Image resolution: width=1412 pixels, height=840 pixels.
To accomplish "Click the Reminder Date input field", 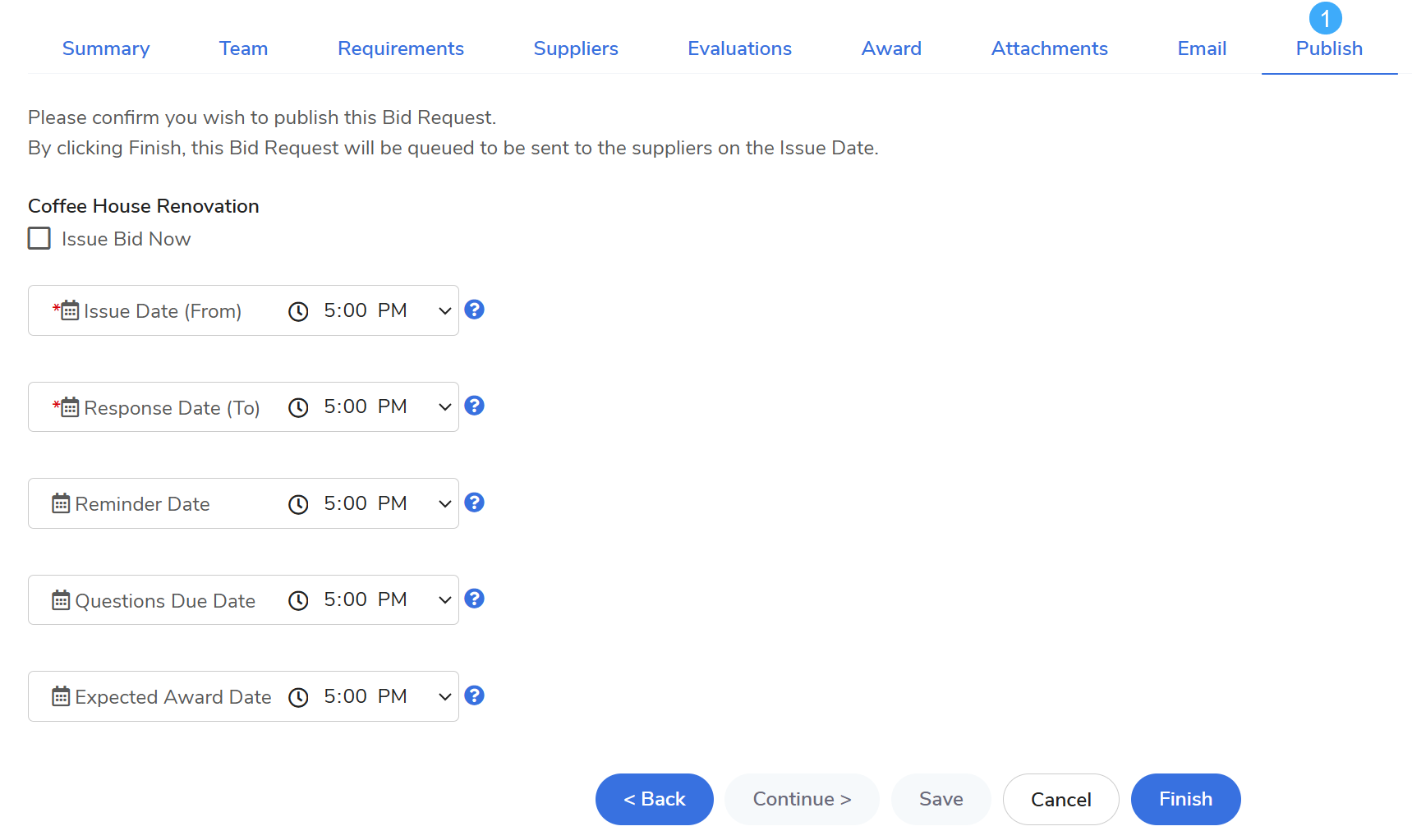I will [x=164, y=503].
